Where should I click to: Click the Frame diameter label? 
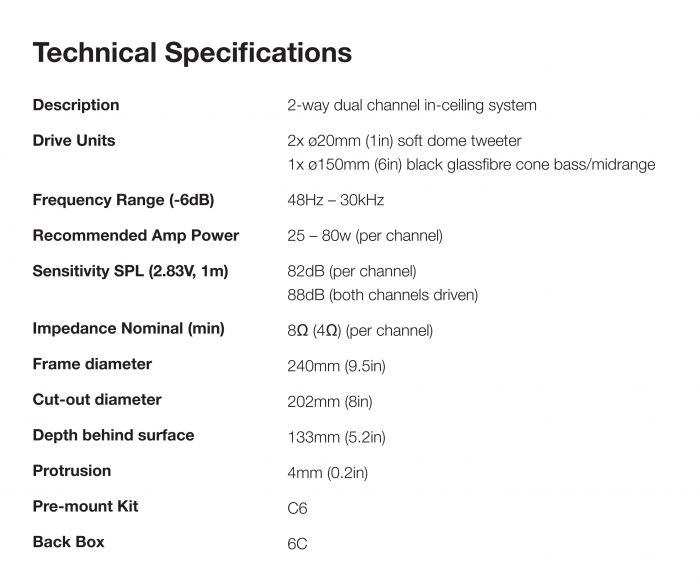coord(92,364)
